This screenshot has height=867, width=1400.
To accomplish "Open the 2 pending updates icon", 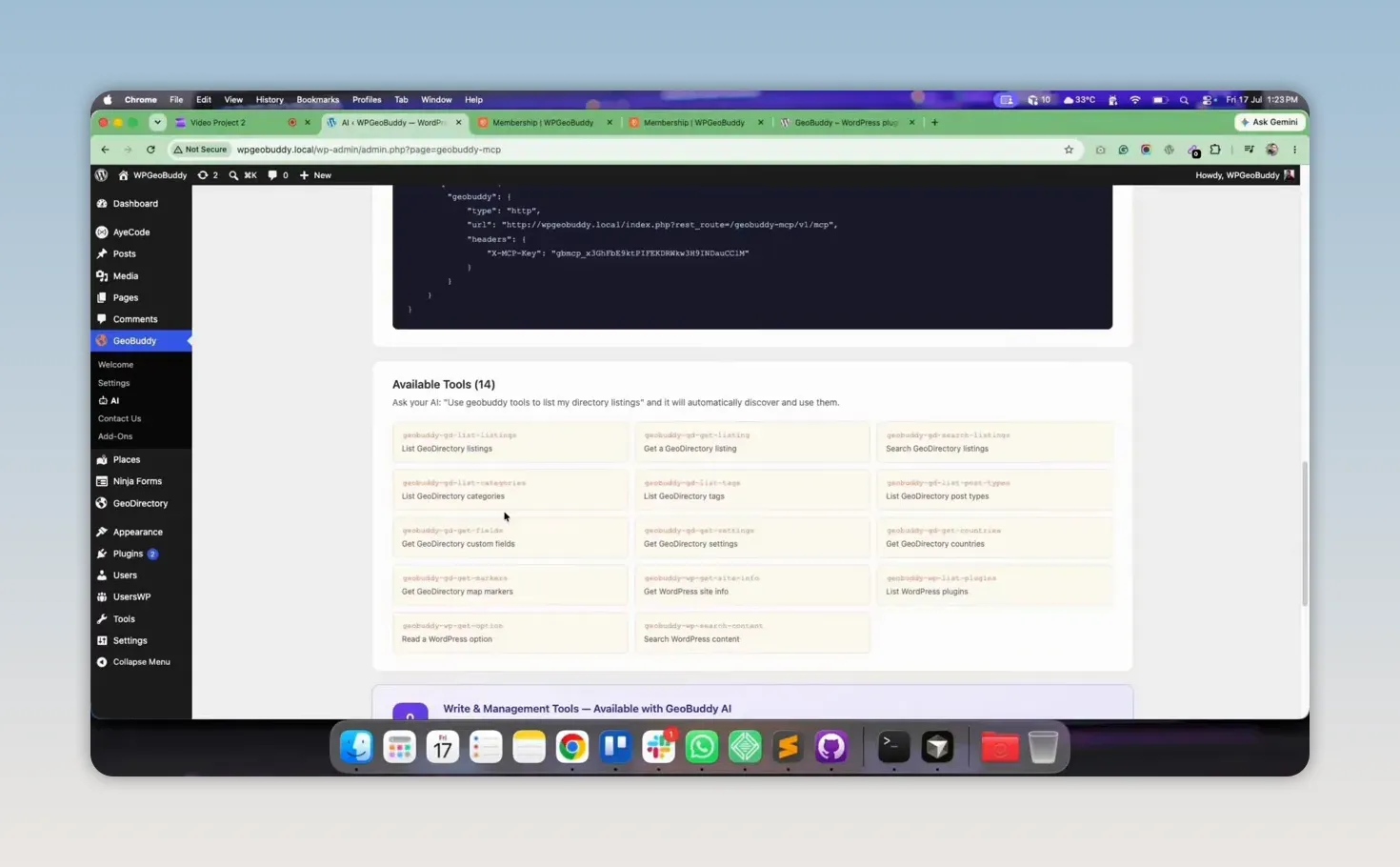I will pos(208,175).
